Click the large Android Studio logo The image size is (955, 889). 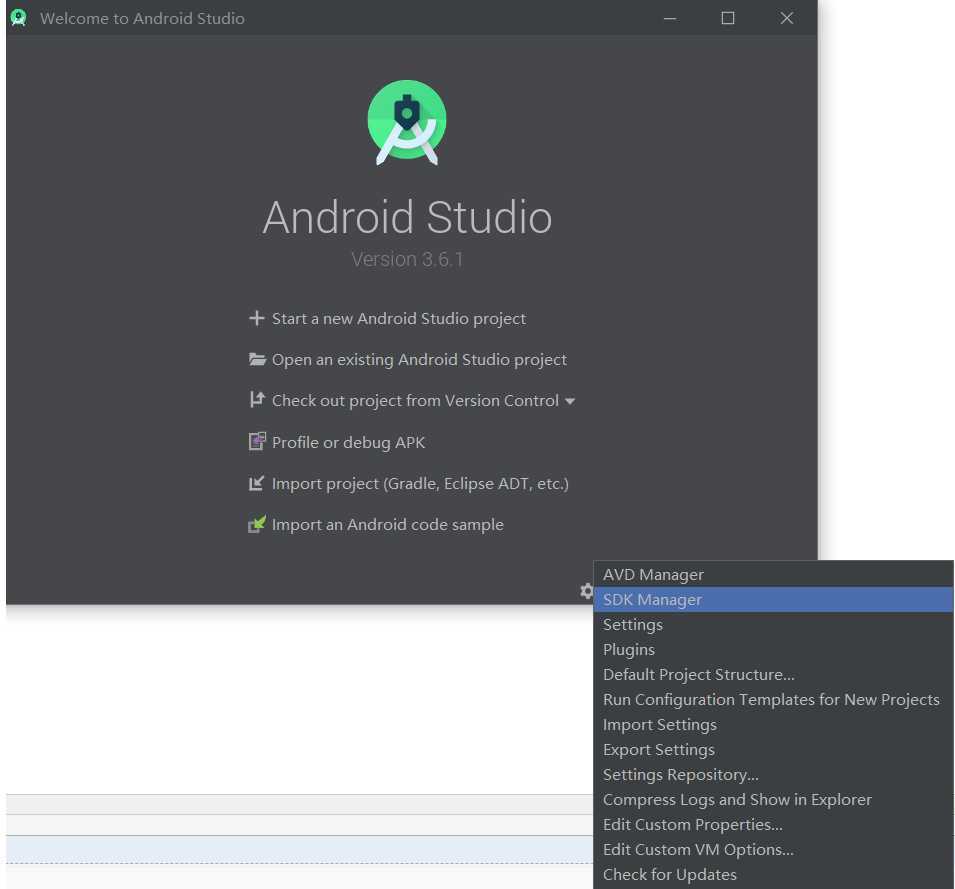pyautogui.click(x=407, y=122)
